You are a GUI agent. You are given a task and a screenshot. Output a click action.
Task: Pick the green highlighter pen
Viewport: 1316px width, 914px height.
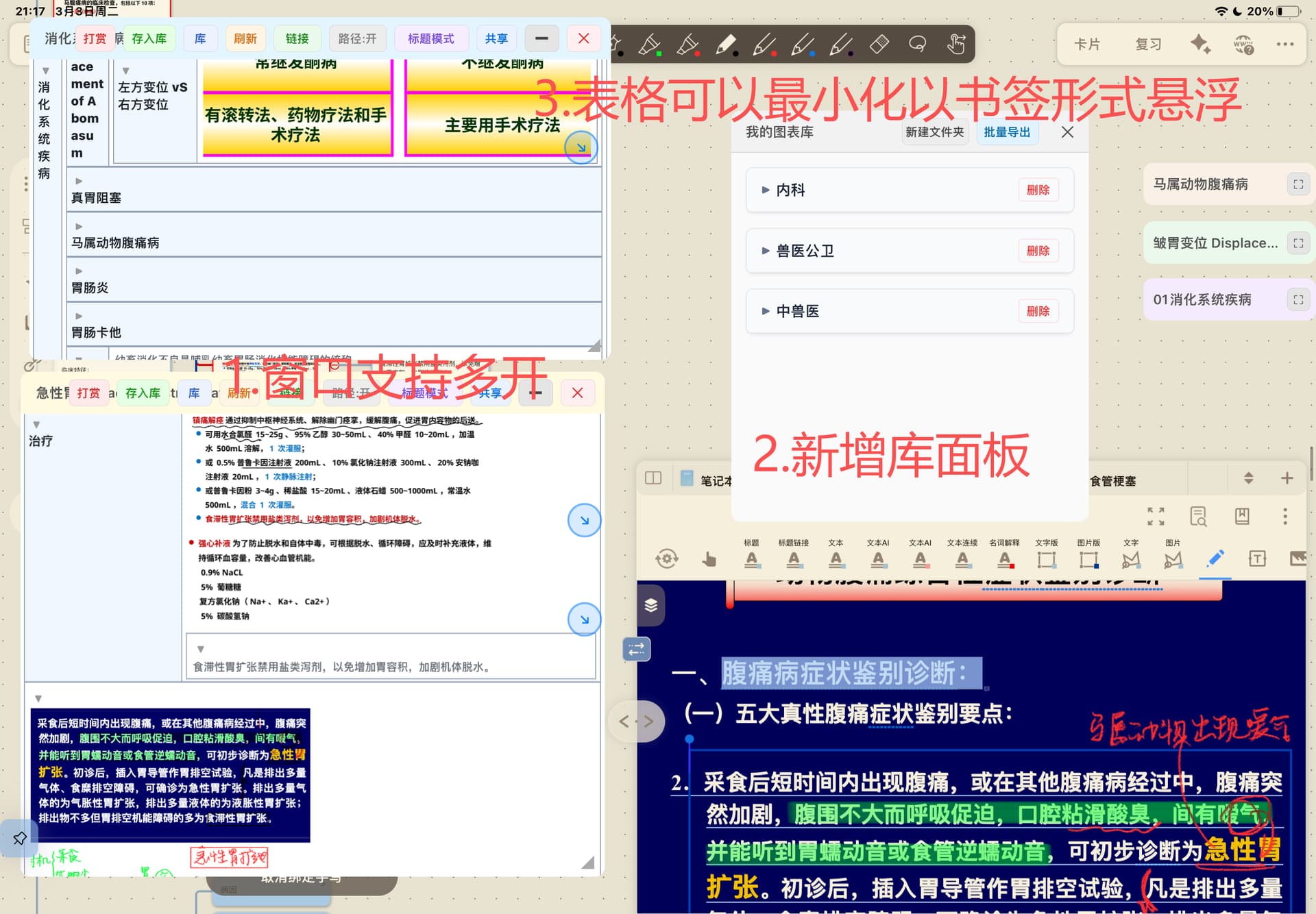click(649, 45)
